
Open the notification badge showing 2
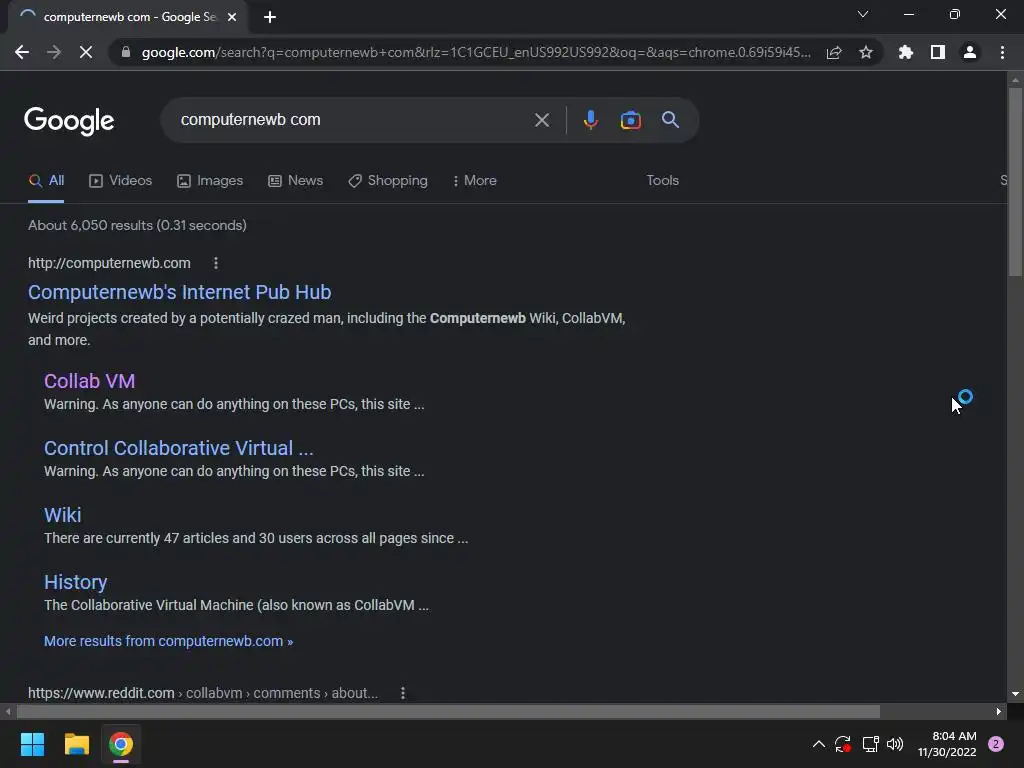click(x=996, y=744)
